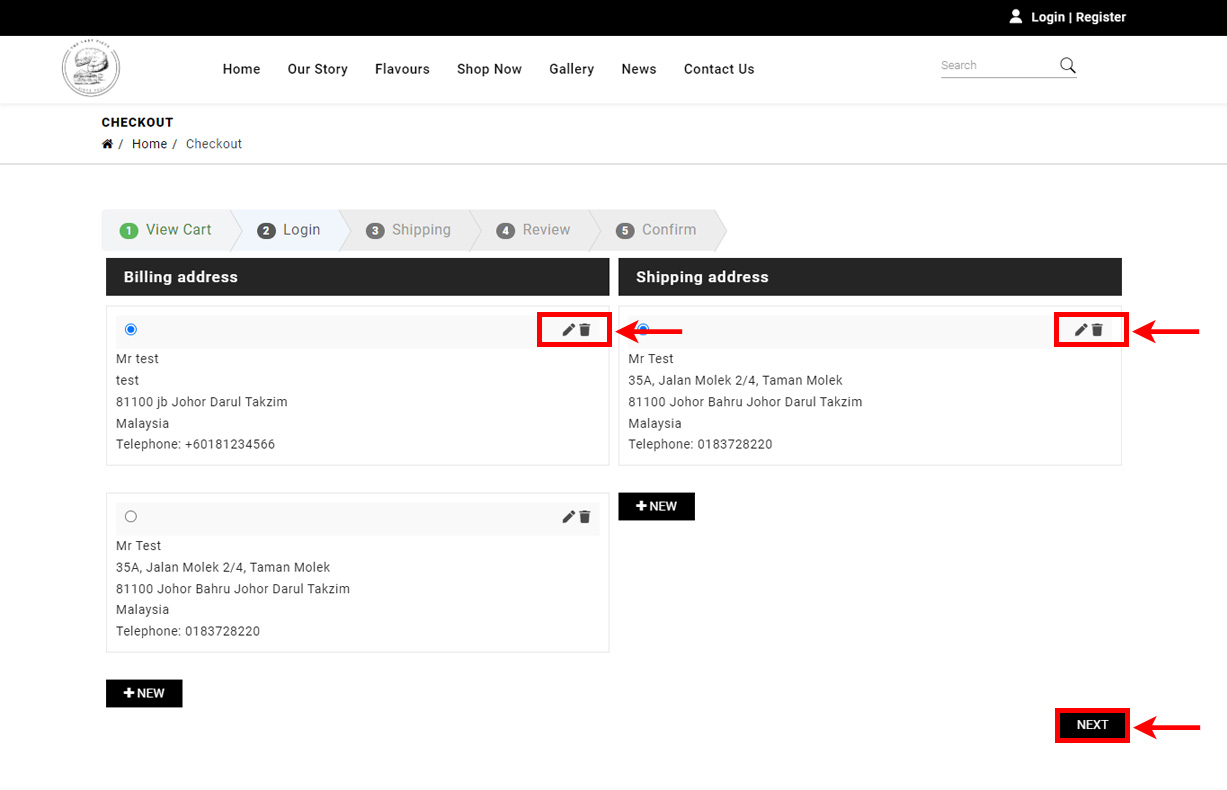
Task: Click the home icon in breadcrumb
Action: point(107,144)
